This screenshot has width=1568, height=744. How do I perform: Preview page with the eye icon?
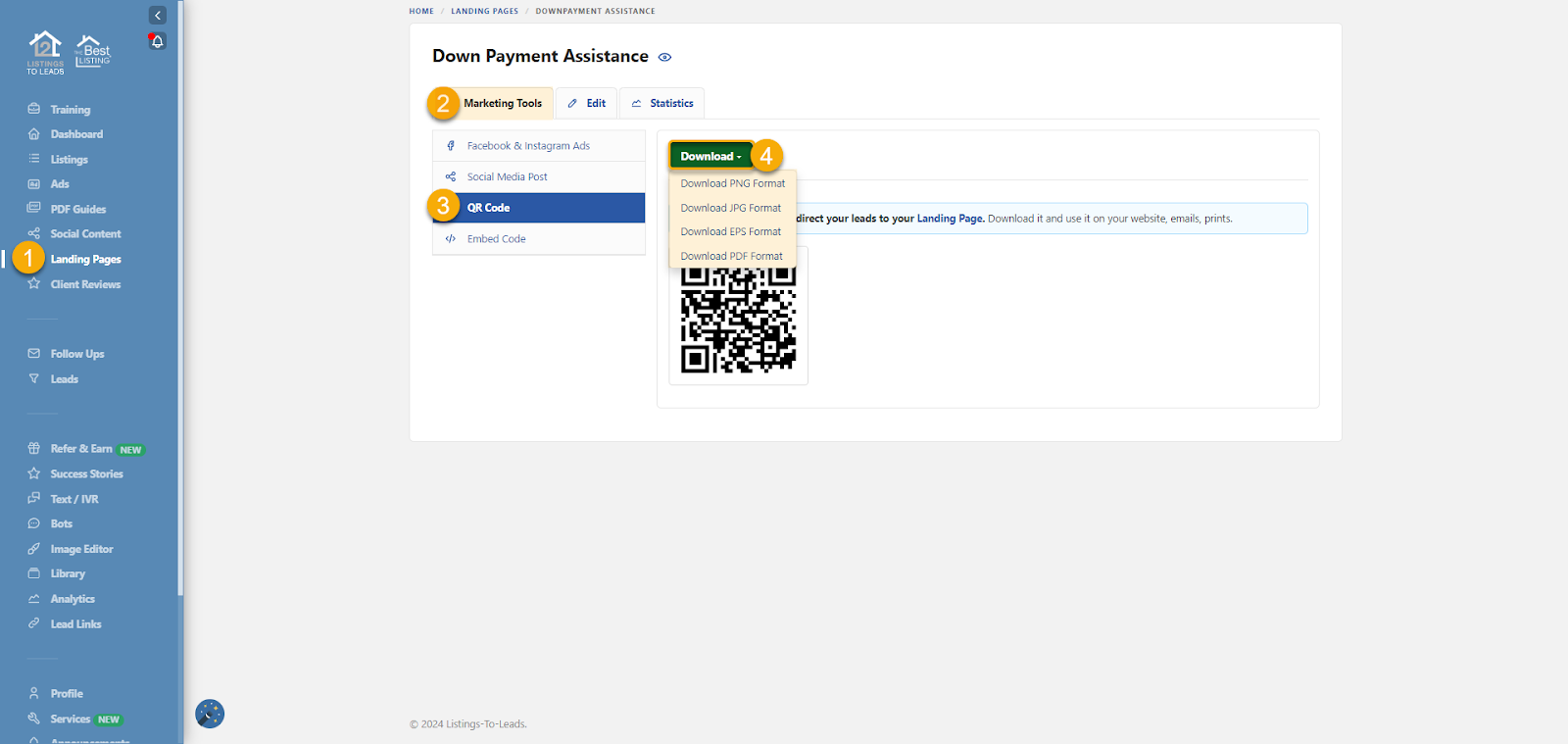pyautogui.click(x=664, y=57)
